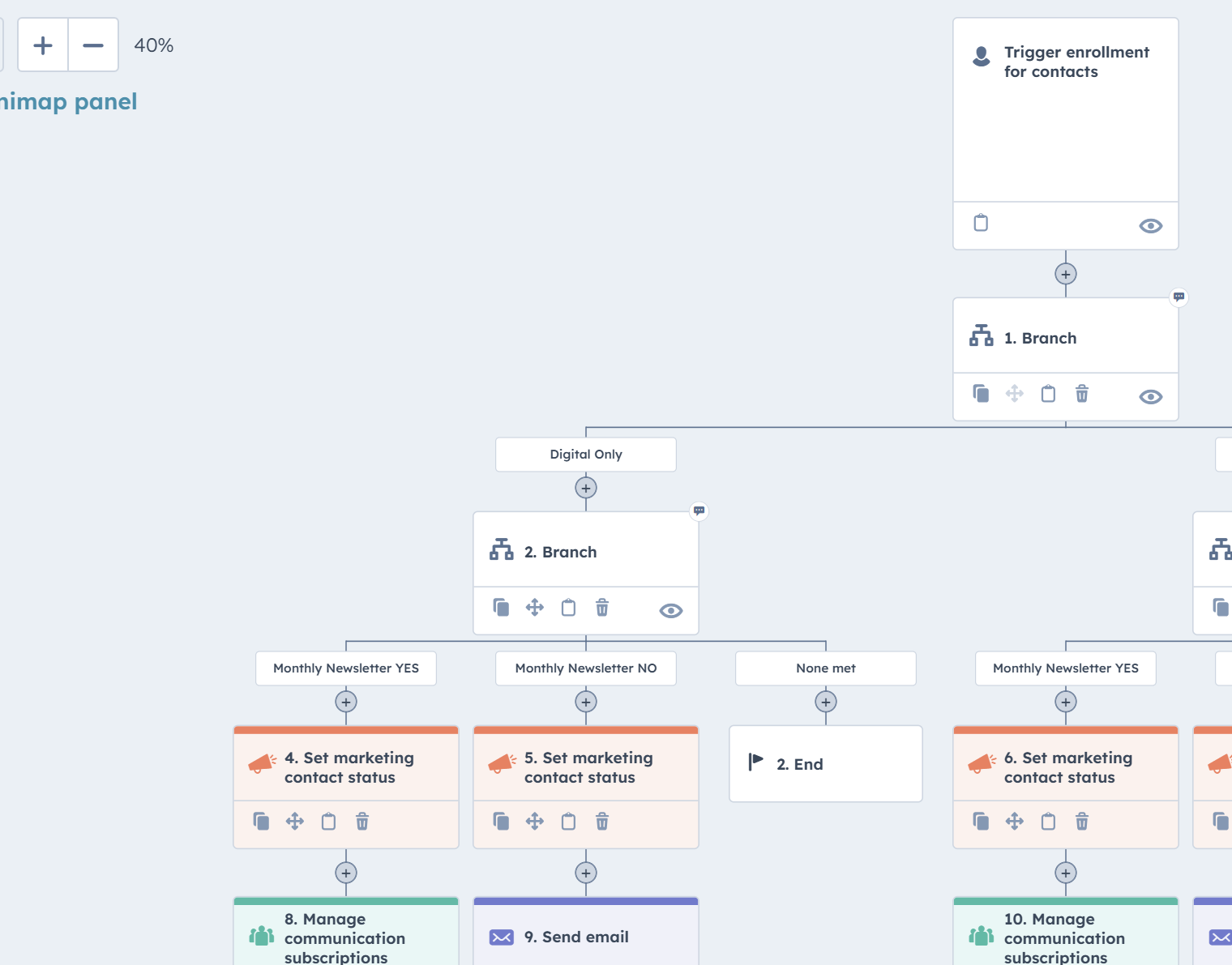This screenshot has width=1232, height=965.
Task: Zoom out with the minus button
Action: [x=93, y=45]
